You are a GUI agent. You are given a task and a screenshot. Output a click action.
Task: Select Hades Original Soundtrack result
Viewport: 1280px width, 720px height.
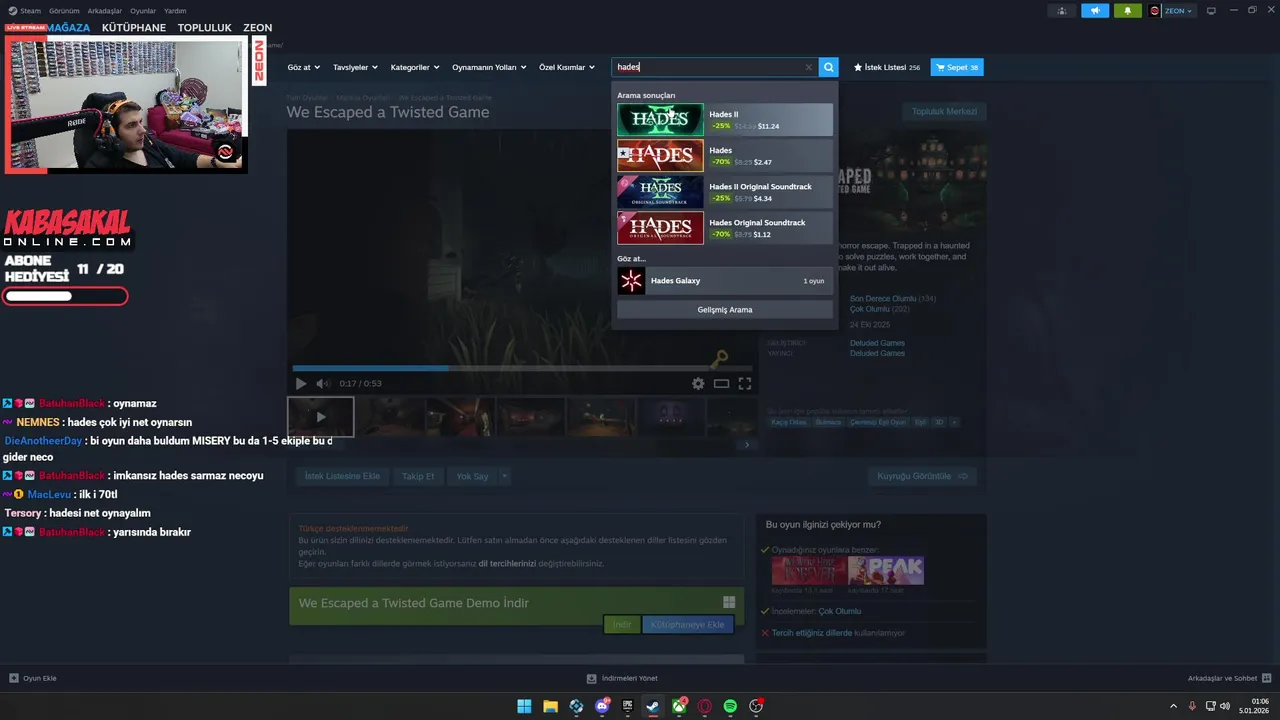[x=725, y=228]
